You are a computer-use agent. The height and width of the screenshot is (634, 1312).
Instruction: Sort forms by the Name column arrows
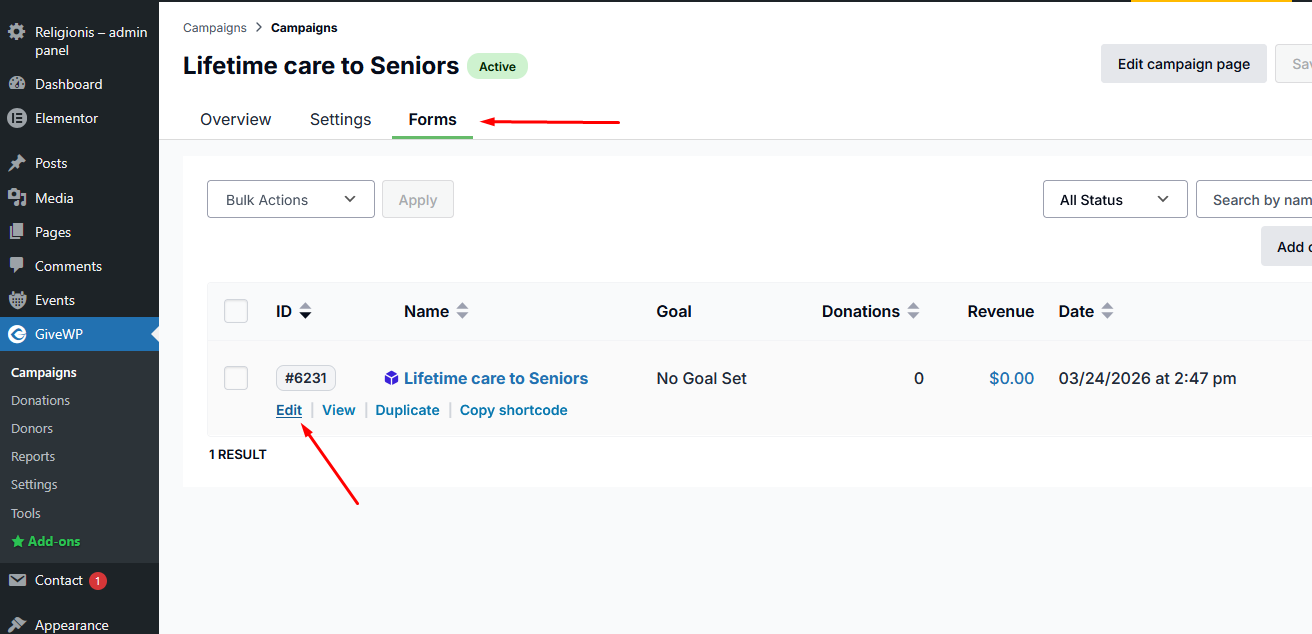point(462,311)
